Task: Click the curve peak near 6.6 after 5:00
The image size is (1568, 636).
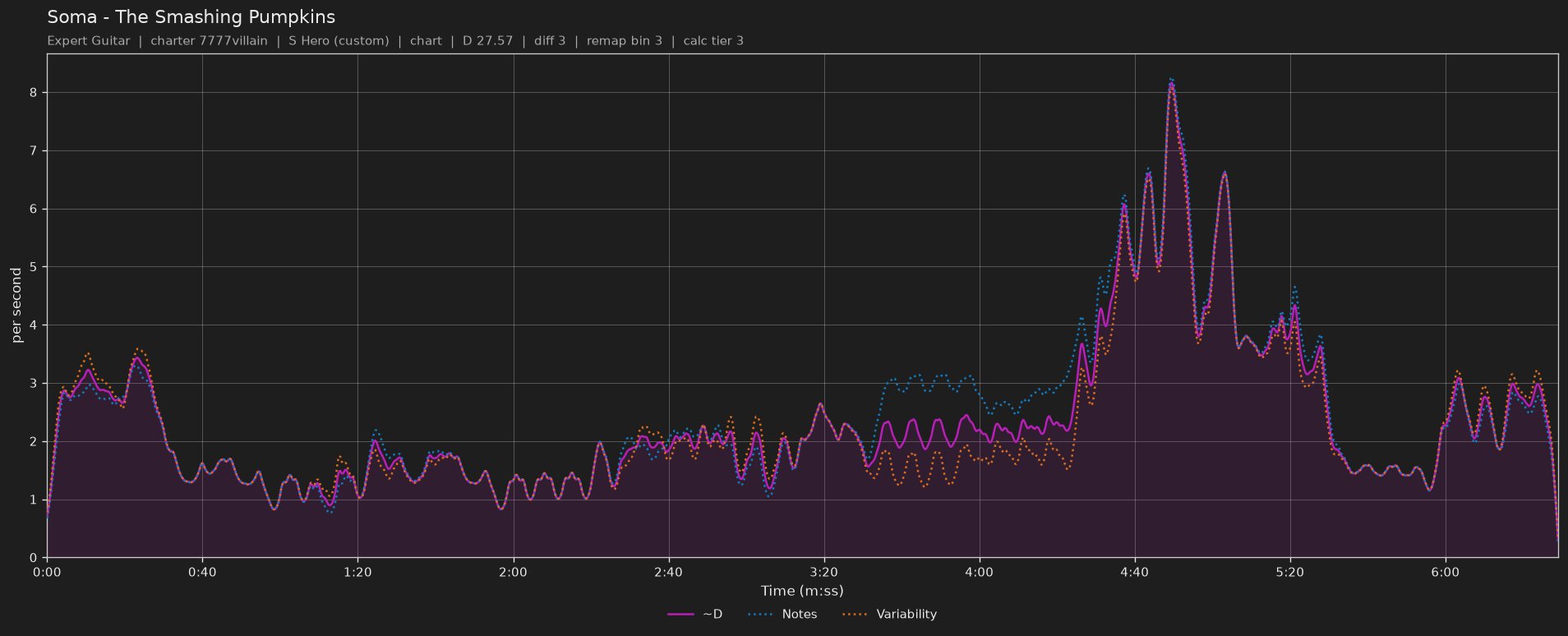Action: [1224, 173]
